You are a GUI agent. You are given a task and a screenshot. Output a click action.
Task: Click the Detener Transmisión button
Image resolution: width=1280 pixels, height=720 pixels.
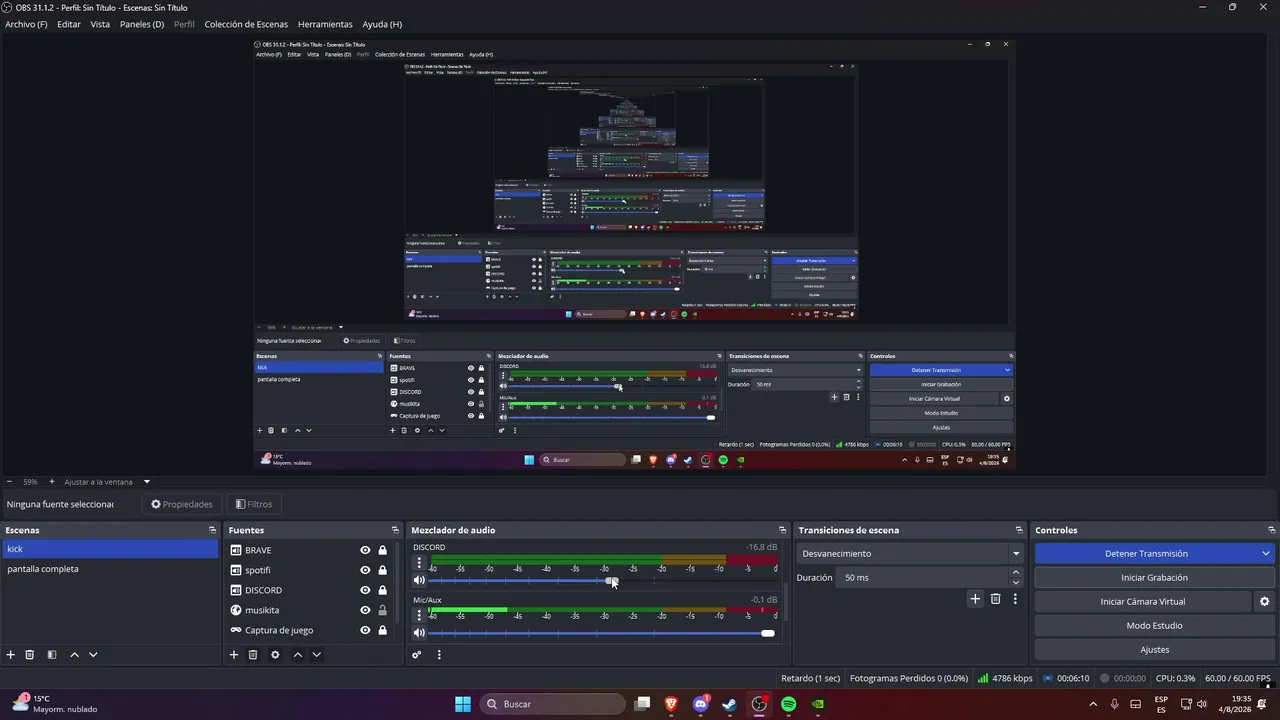click(1146, 553)
